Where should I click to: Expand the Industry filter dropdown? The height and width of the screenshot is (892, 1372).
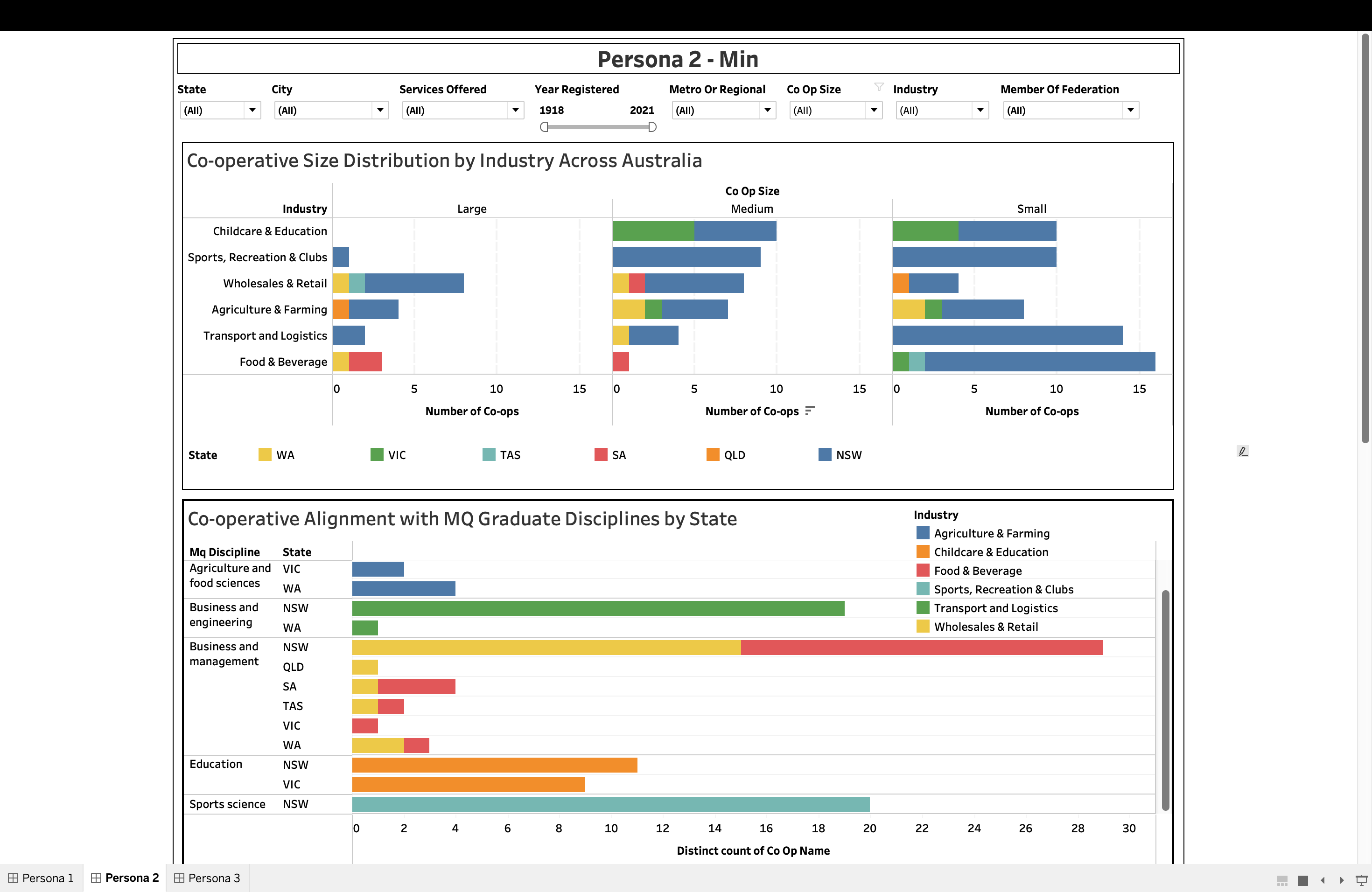(943, 110)
